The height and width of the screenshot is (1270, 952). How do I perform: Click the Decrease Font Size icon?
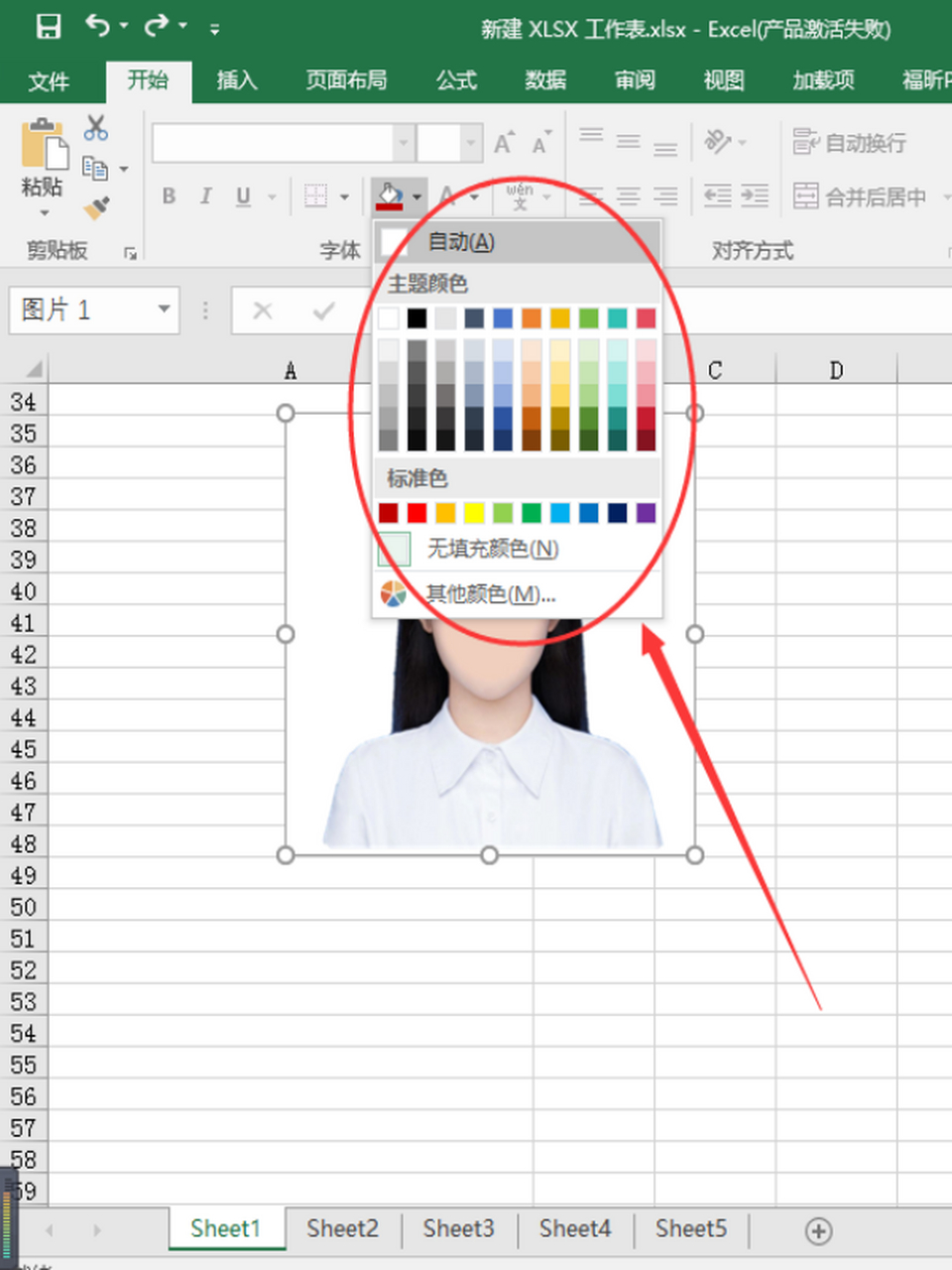(x=541, y=144)
